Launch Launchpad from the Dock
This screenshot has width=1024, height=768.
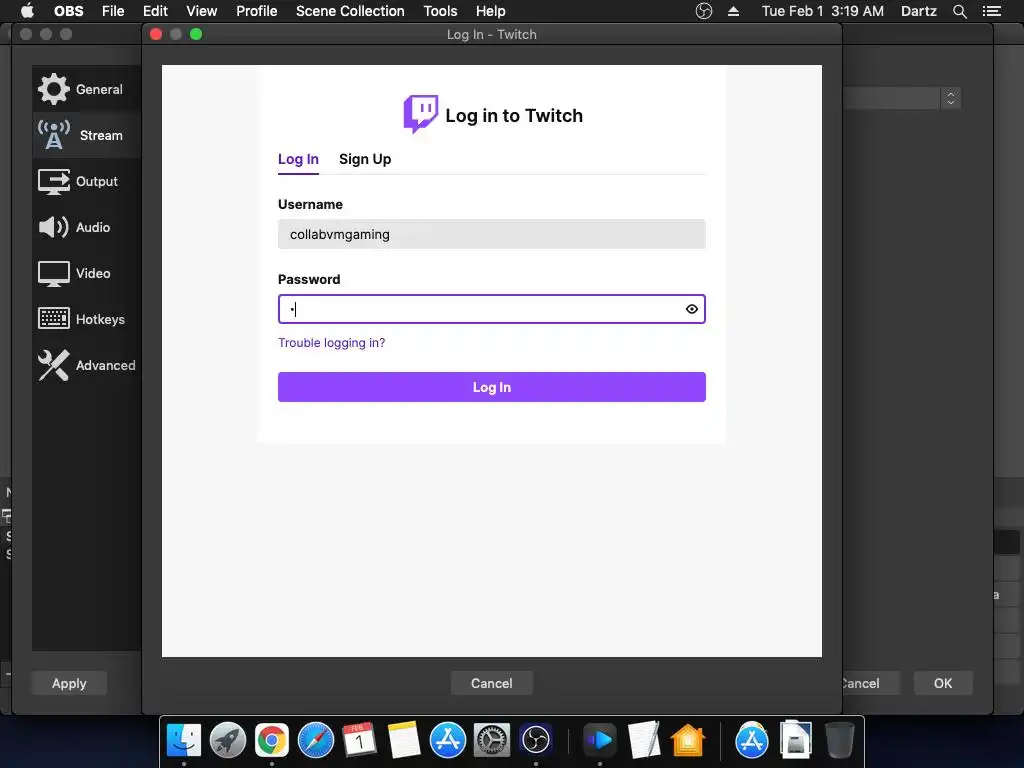pyautogui.click(x=228, y=741)
